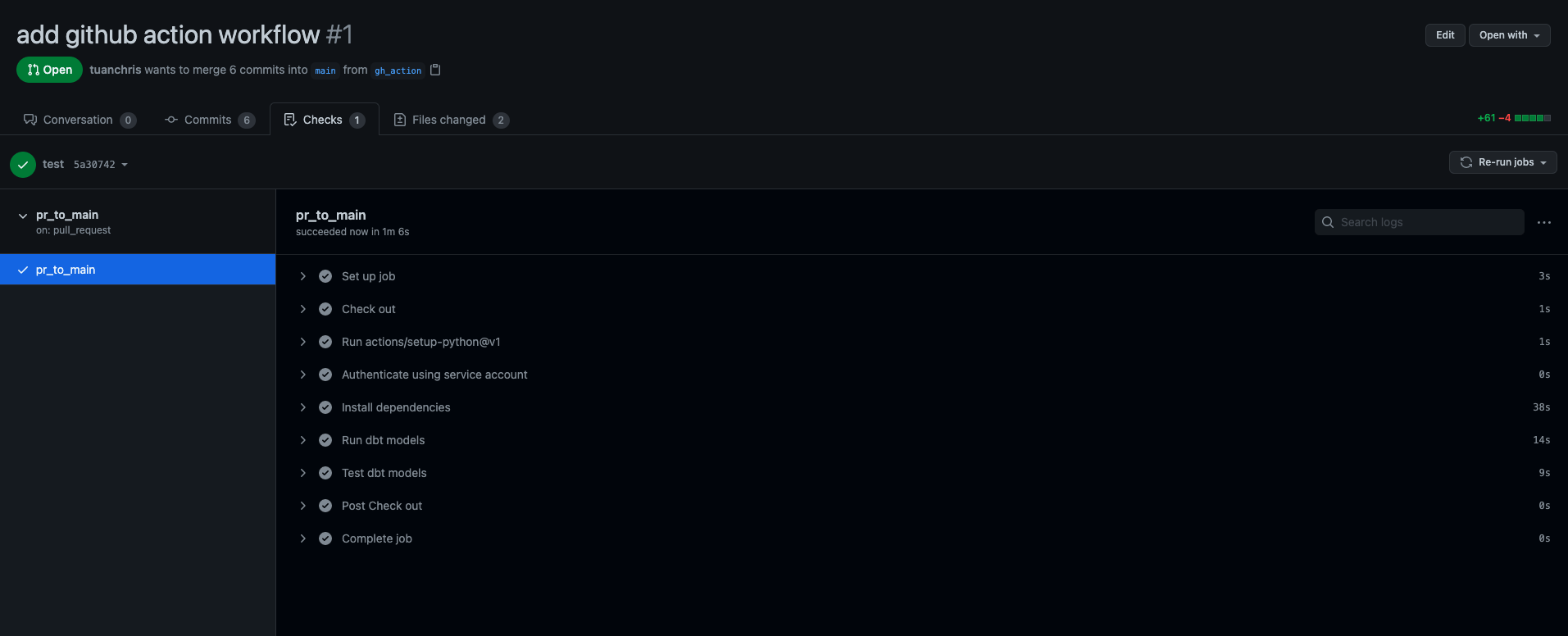Image resolution: width=1568 pixels, height=636 pixels.
Task: Click the 38s duration of Install dependencies
Action: 1541,407
